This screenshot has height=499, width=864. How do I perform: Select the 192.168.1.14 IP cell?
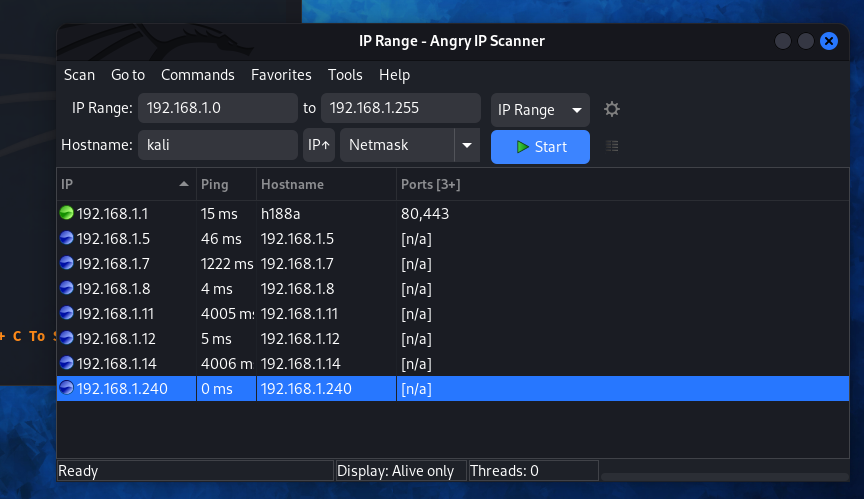126,364
